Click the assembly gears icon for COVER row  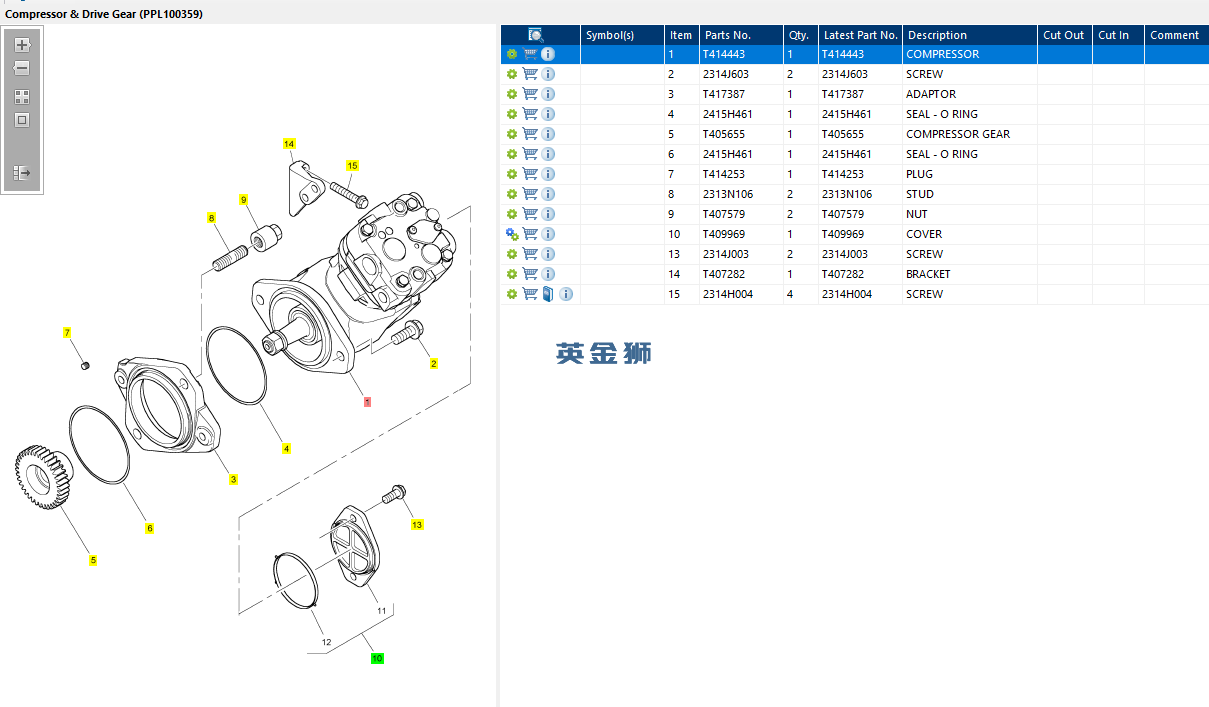point(512,234)
